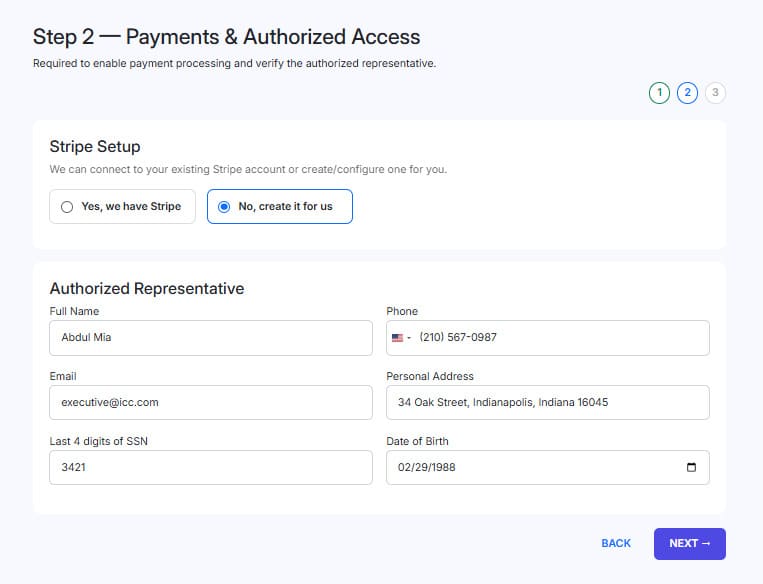The height and width of the screenshot is (584, 763).
Task: Edit the Last 4 digits of SSN field
Action: 211,467
